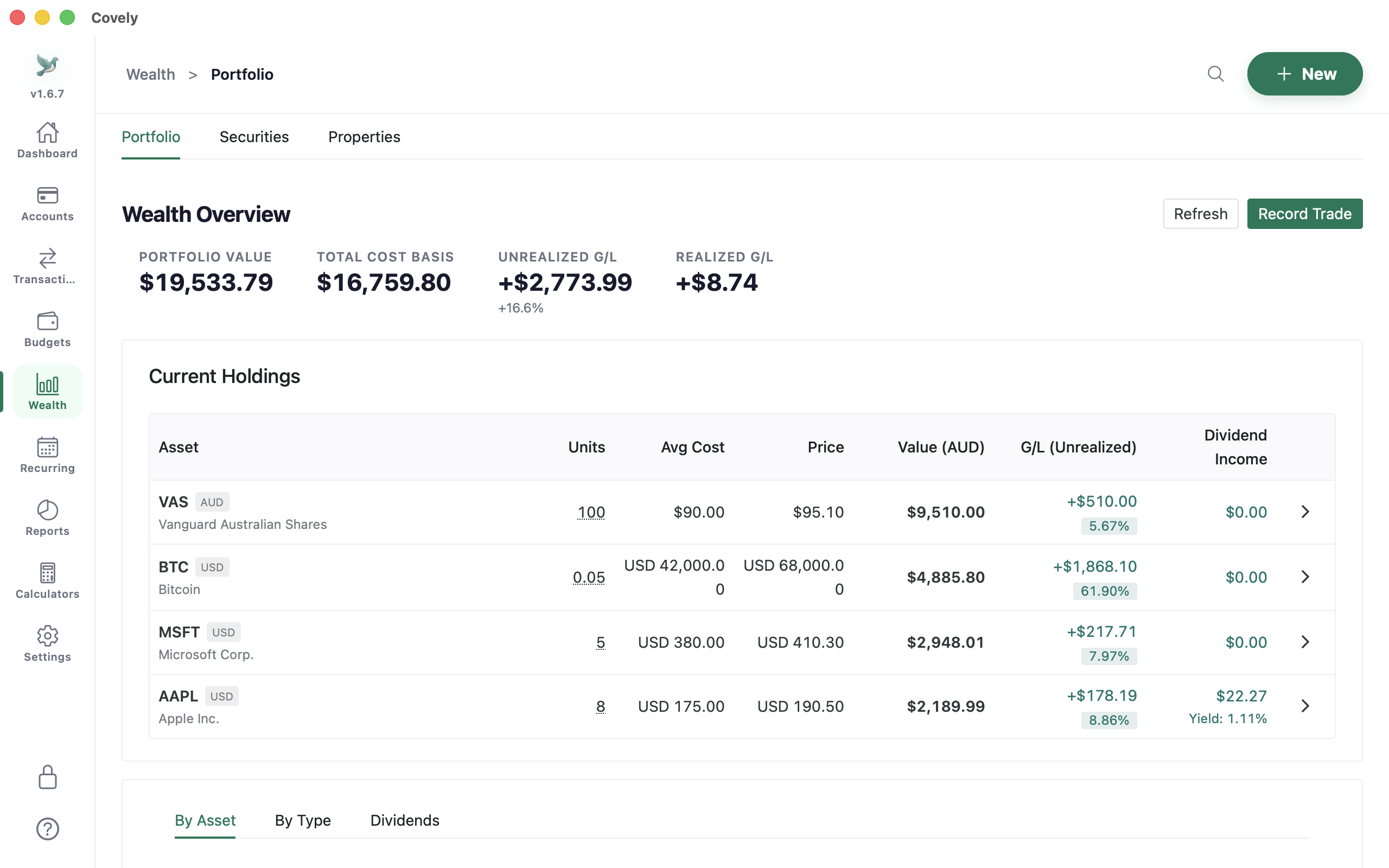Click the Vanguard Australian Shares name

tap(242, 524)
